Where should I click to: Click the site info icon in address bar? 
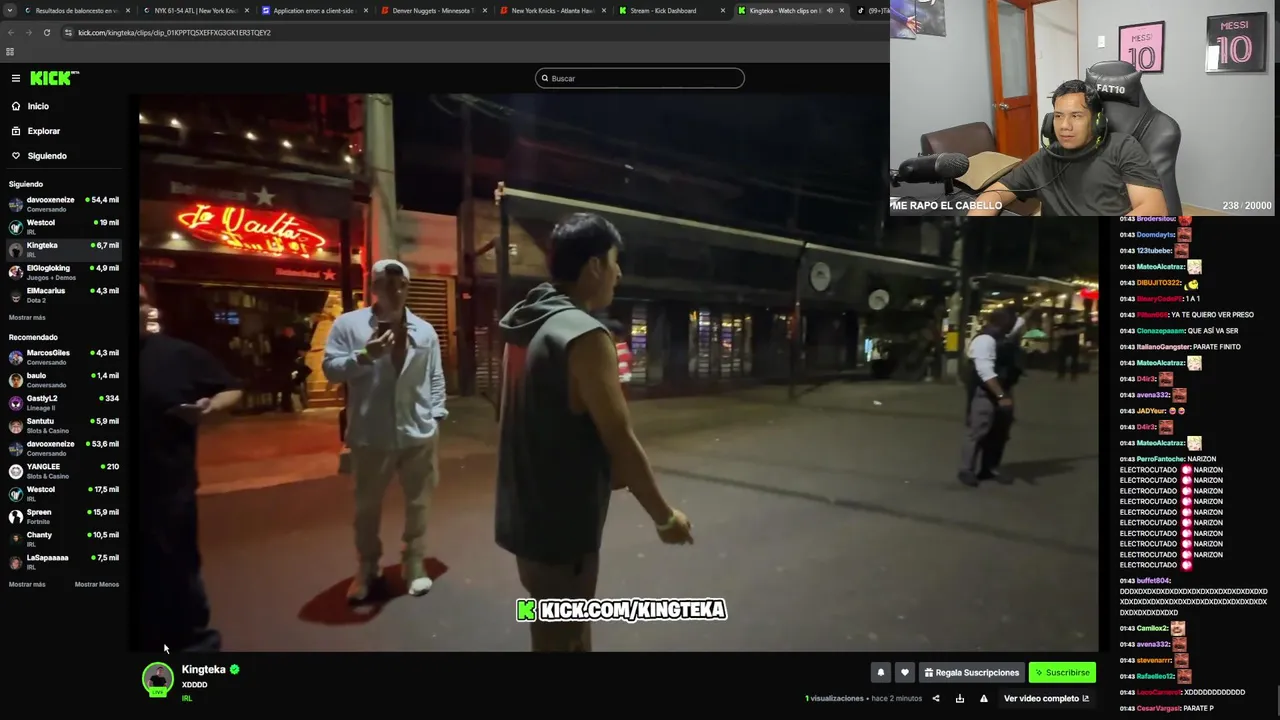[68, 32]
